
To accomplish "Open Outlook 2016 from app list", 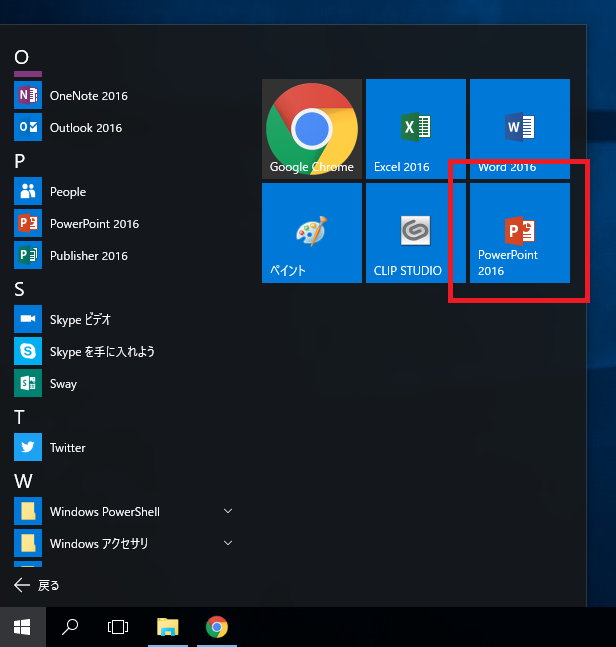I will [x=85, y=128].
